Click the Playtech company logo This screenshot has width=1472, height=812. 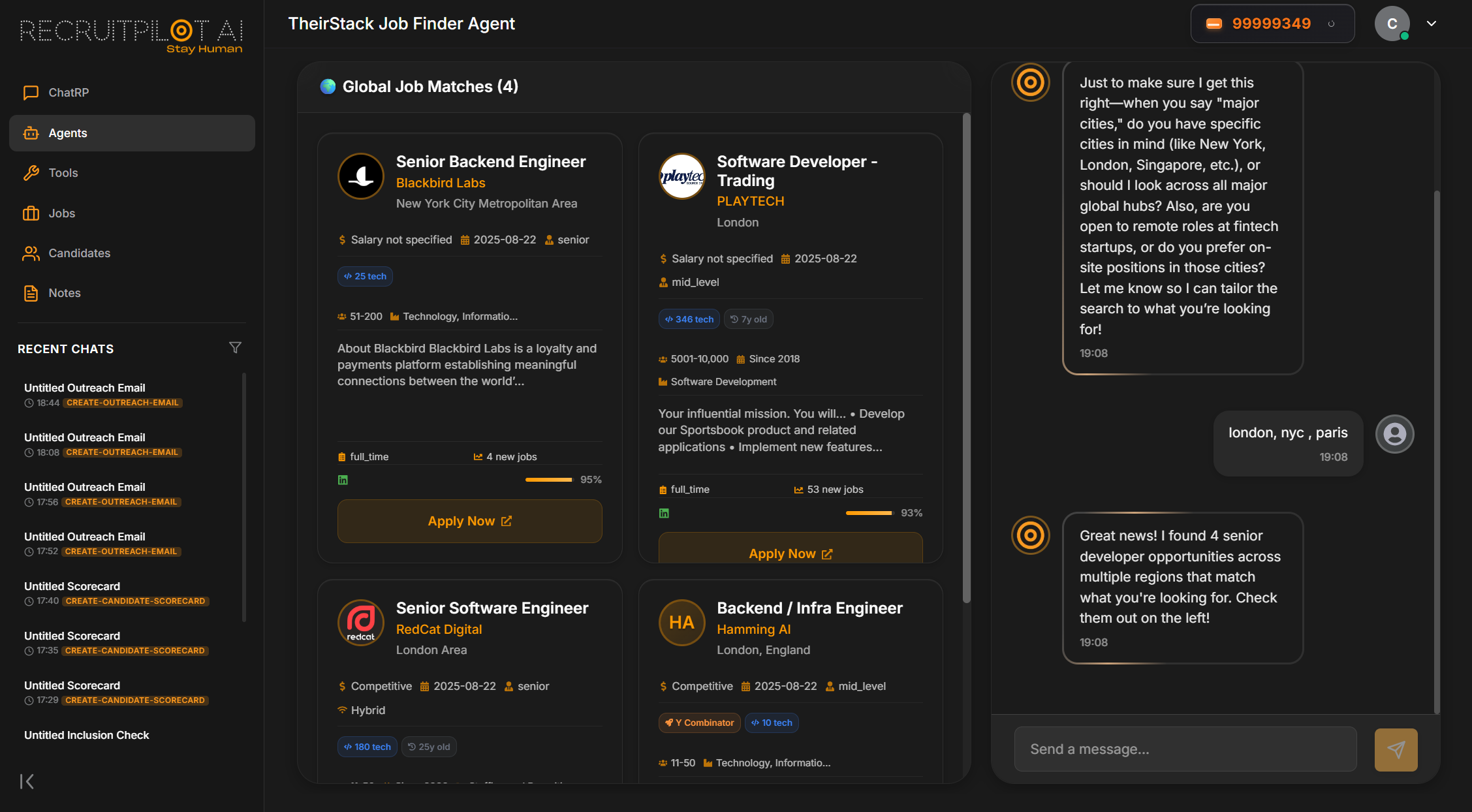coord(682,176)
